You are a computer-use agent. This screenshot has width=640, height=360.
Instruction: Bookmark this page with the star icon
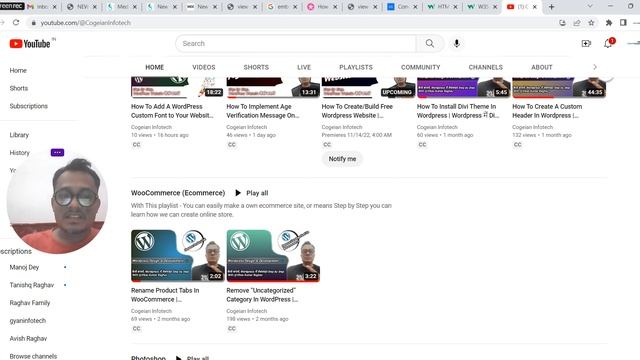(x=591, y=23)
